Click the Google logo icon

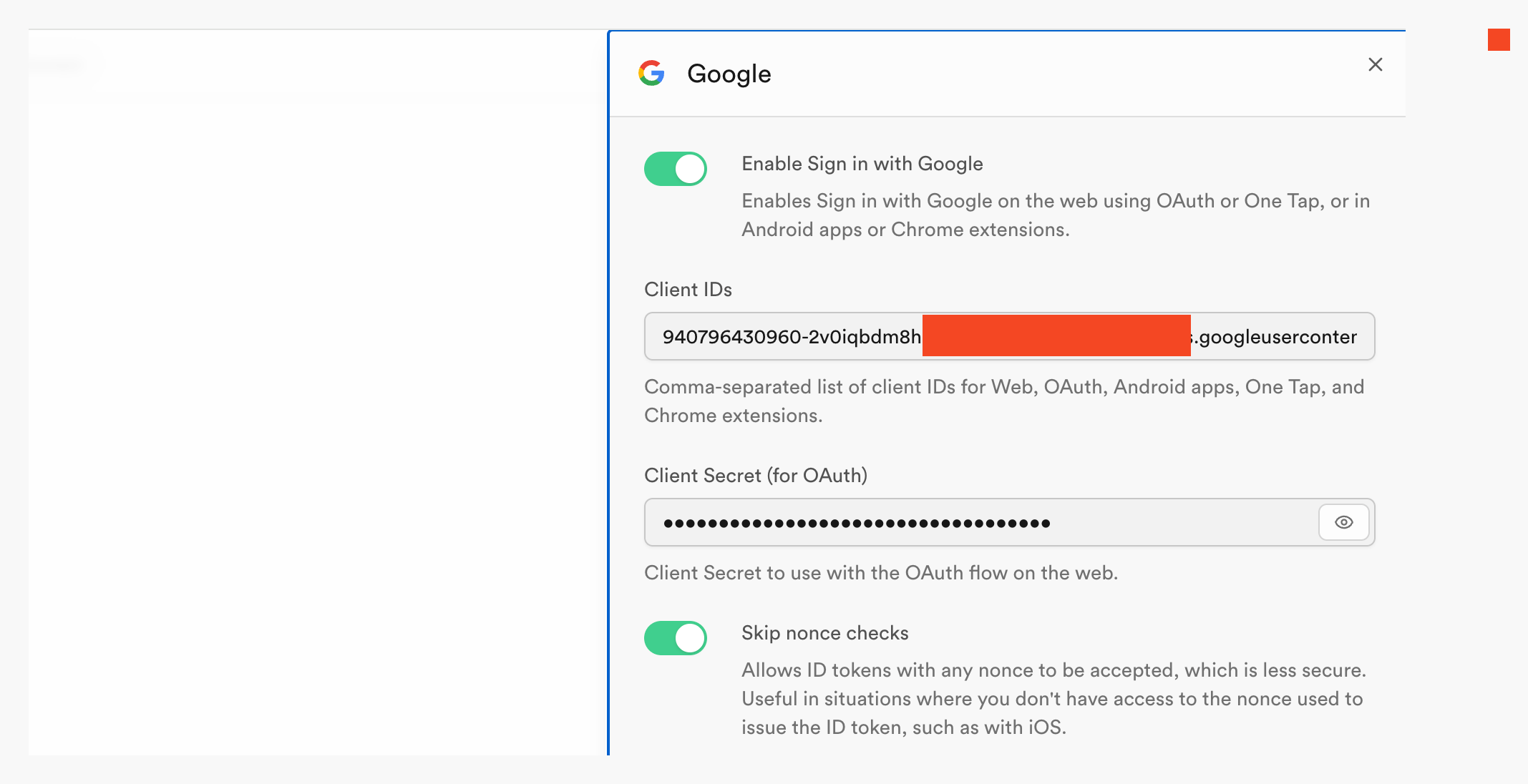[651, 73]
